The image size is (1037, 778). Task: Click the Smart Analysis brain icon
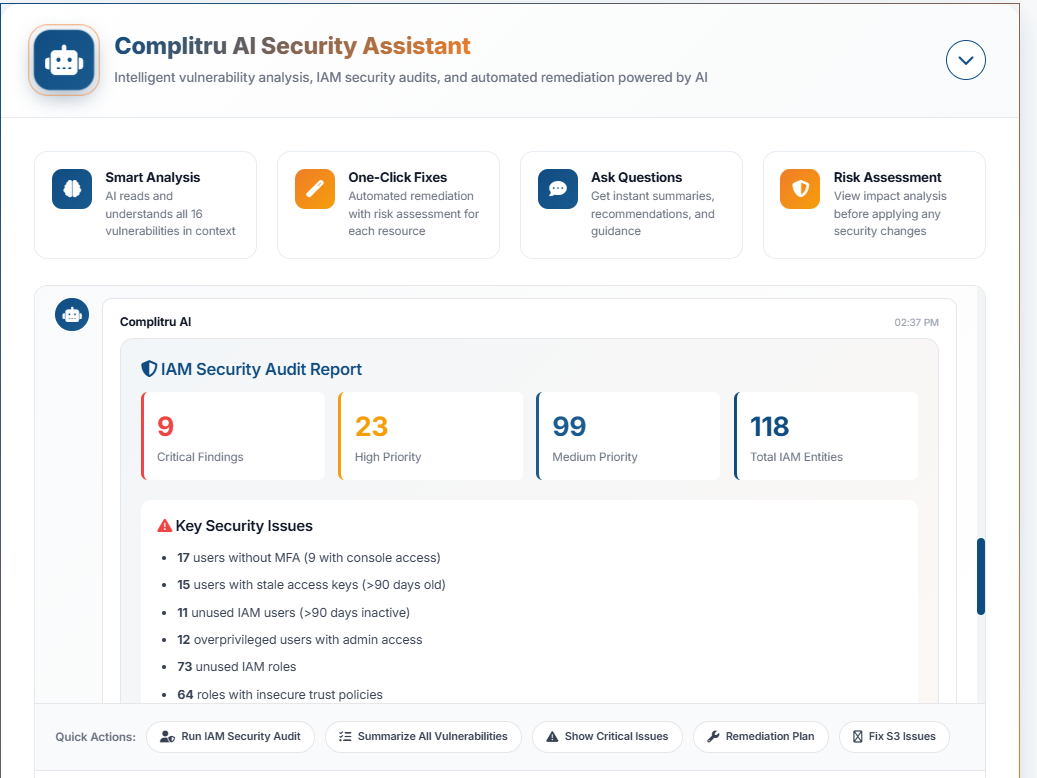[72, 189]
